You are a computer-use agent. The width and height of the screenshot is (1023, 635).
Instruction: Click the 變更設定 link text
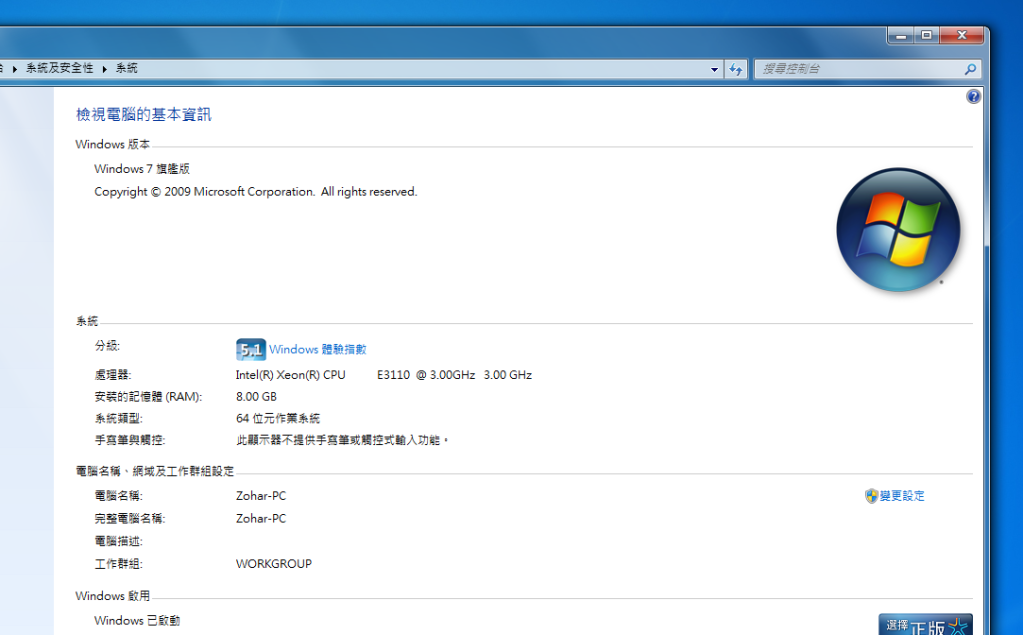(902, 496)
